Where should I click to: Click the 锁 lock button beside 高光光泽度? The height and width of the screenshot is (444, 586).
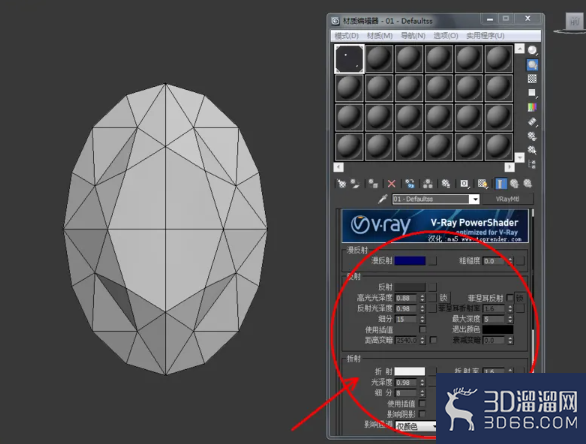click(x=444, y=298)
